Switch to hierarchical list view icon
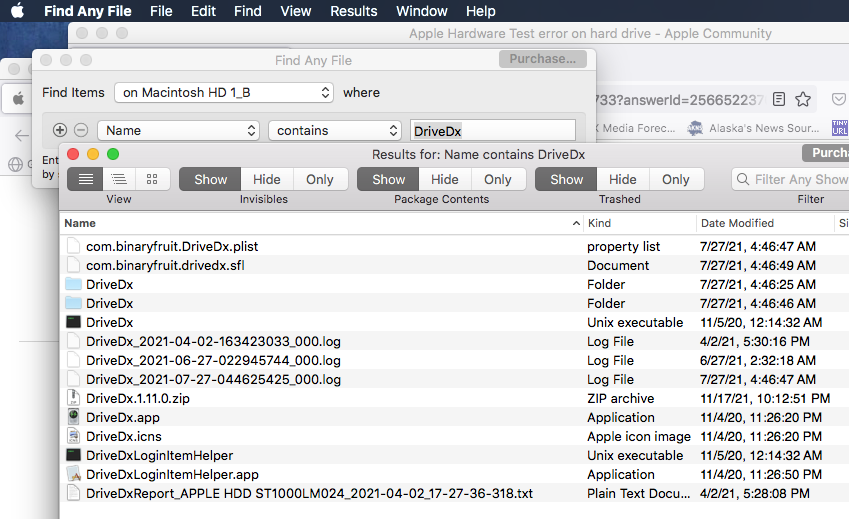This screenshot has width=849, height=519. 119,179
